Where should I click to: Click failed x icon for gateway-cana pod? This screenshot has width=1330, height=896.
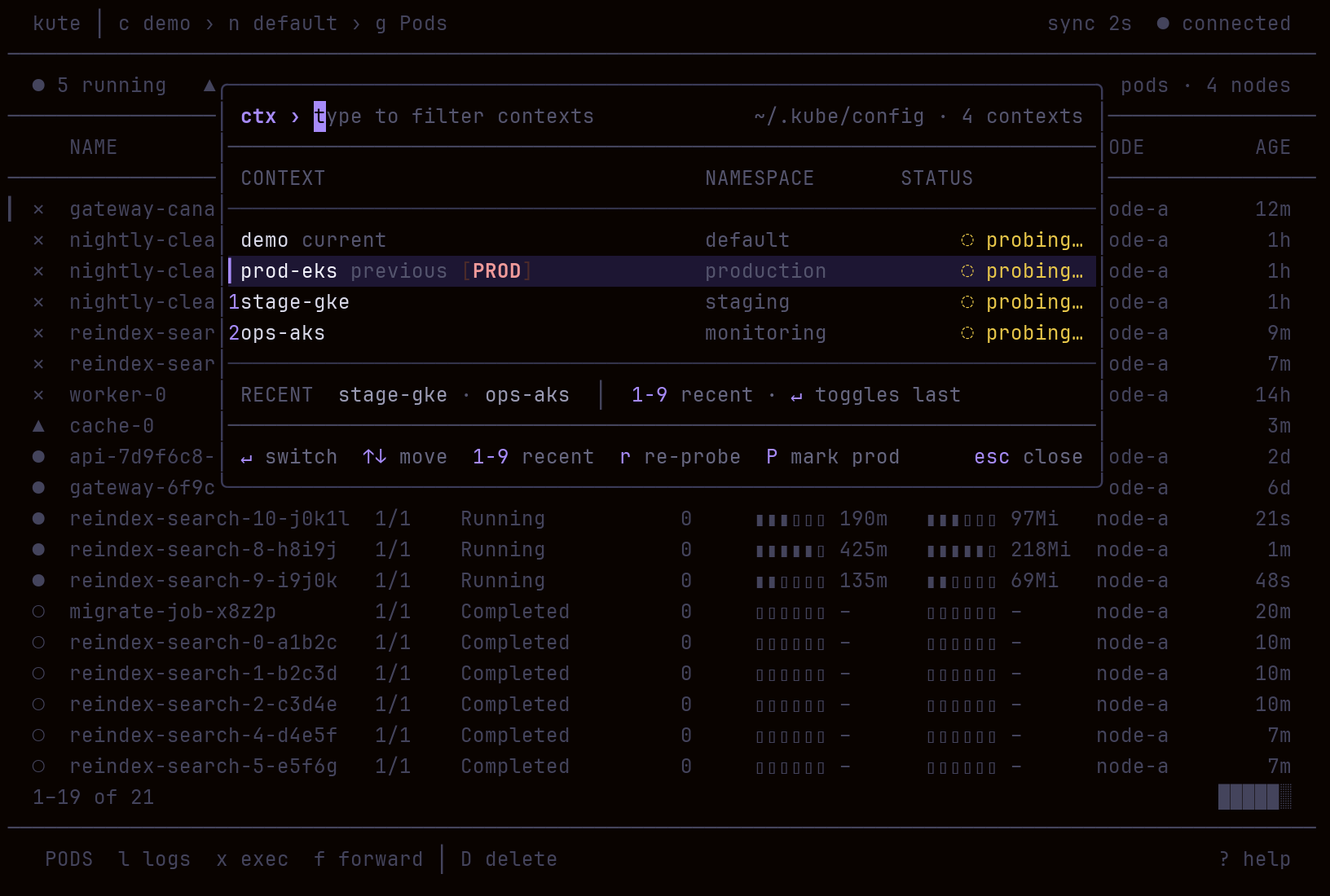pyautogui.click(x=38, y=209)
